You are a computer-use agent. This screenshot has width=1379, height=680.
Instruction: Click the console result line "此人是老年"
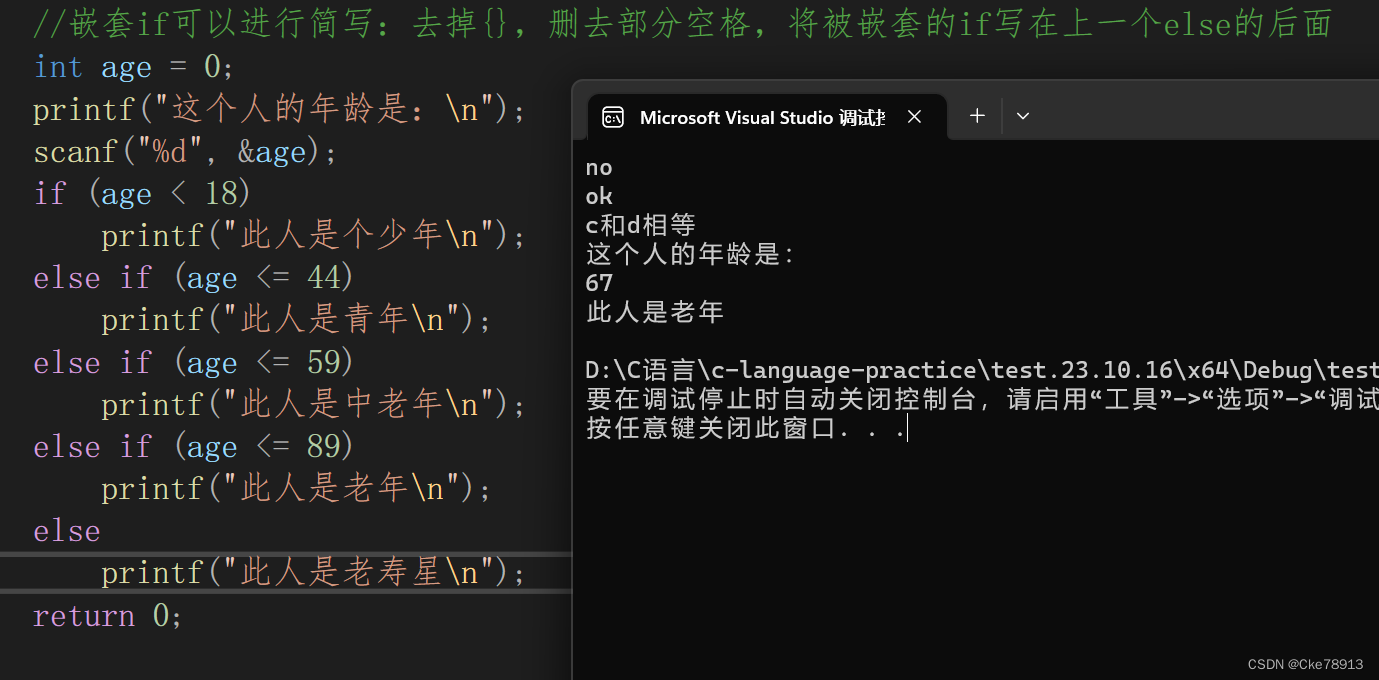pyautogui.click(x=654, y=312)
